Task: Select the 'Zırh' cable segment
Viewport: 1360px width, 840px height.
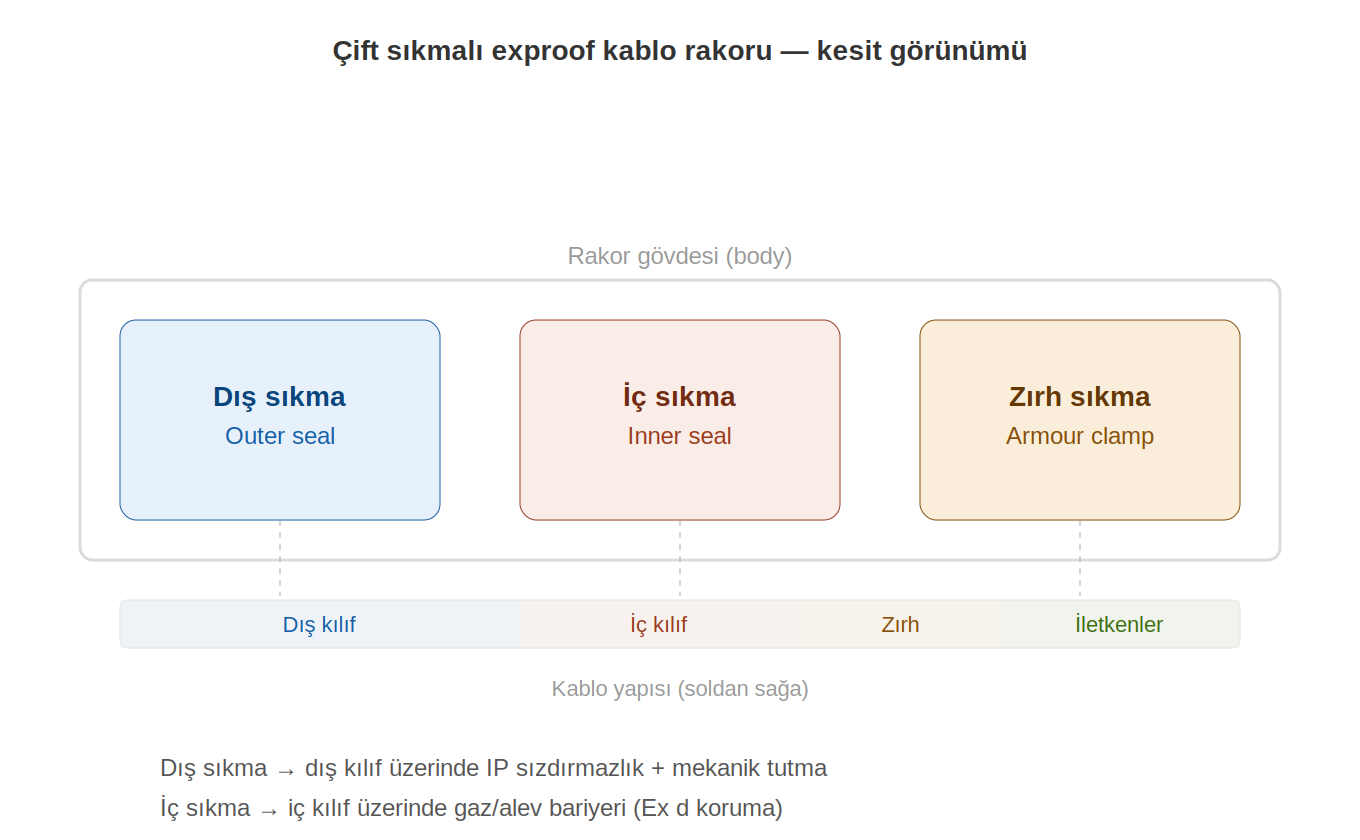Action: [900, 625]
